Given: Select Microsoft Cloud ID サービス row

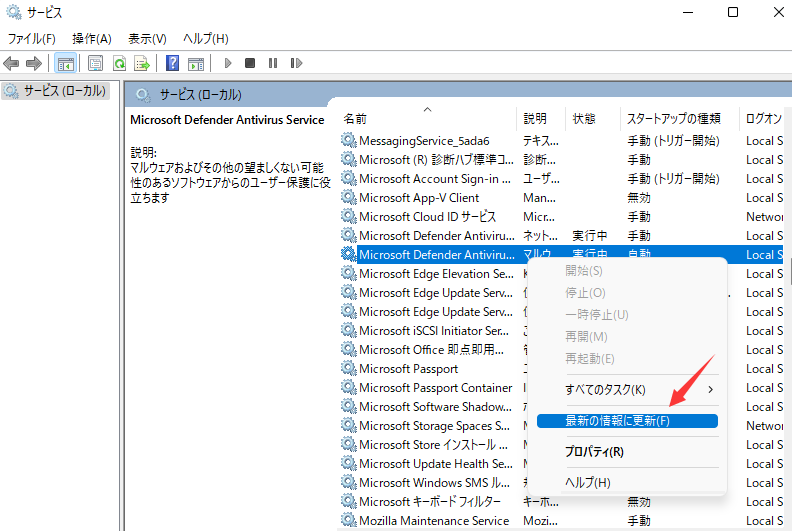Looking at the screenshot, I should click(x=561, y=217).
